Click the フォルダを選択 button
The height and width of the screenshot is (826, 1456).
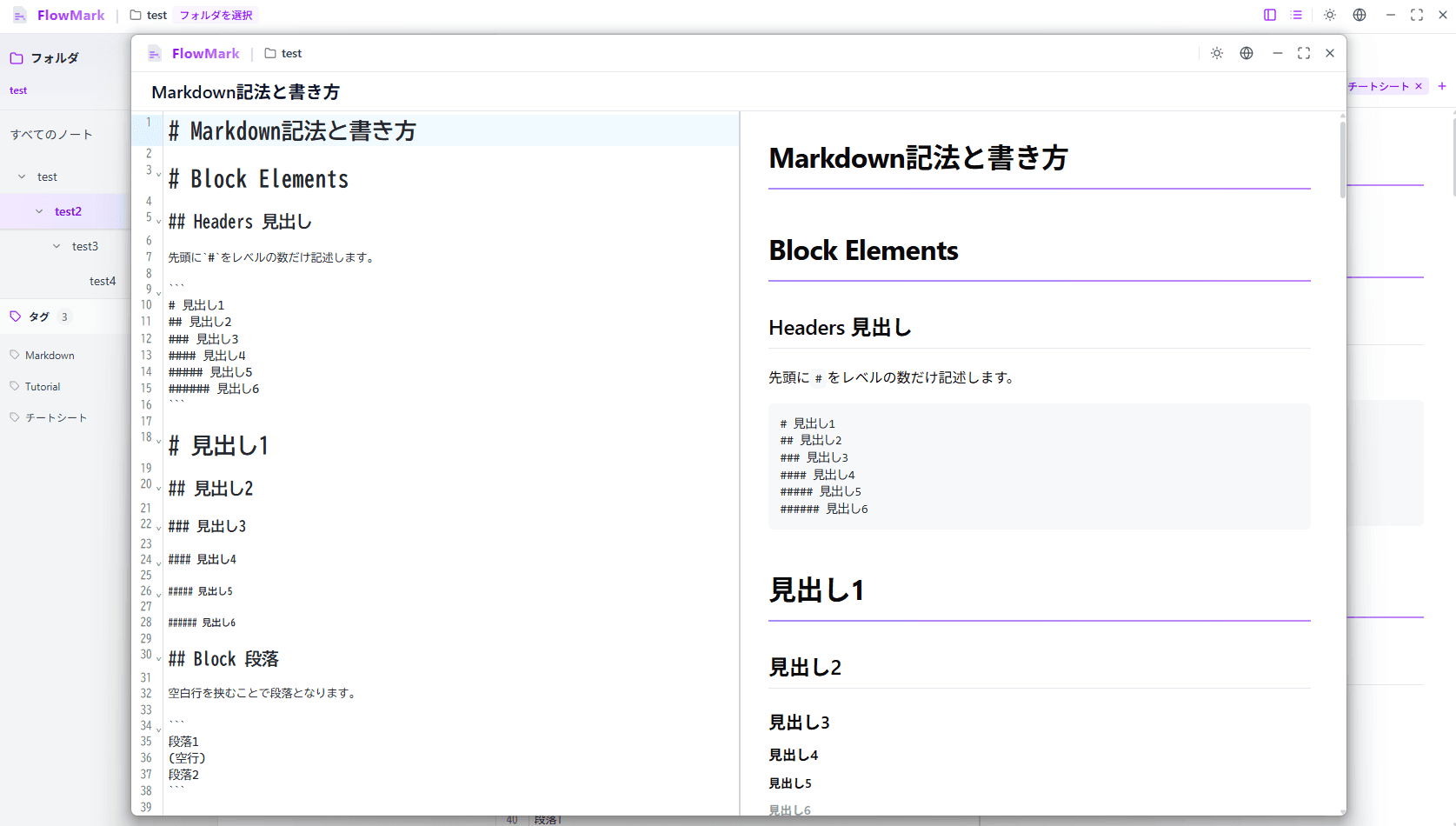[216, 15]
